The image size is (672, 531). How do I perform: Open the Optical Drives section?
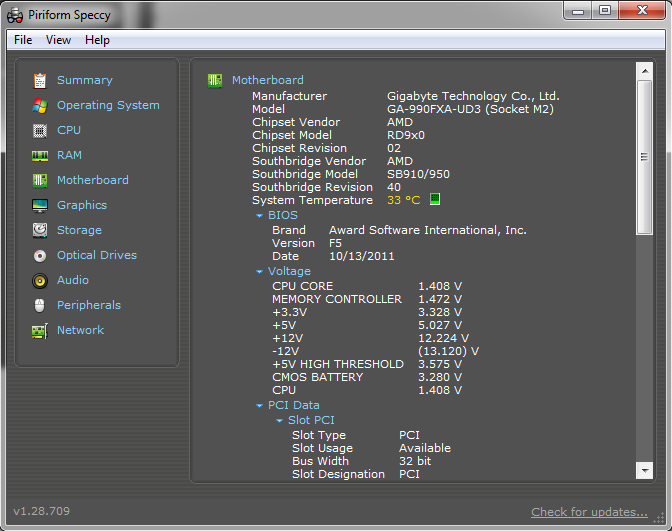pos(97,255)
